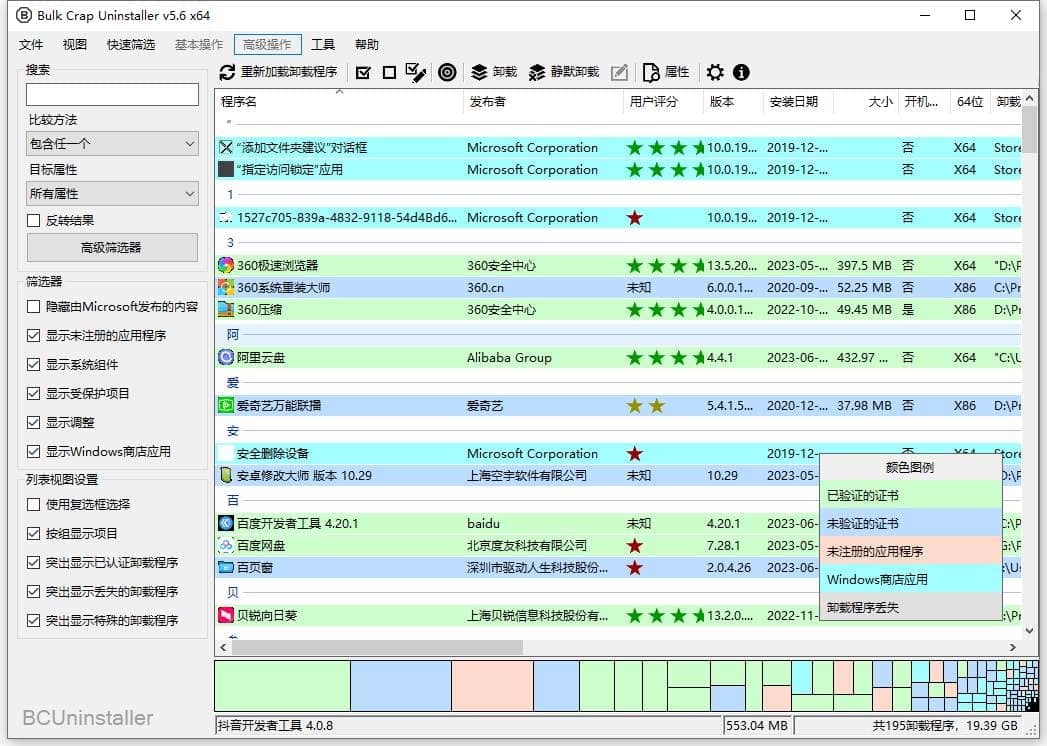The width and height of the screenshot is (1047, 746).
Task: Click the horizontal scrollbar thumb under the list
Action: tap(377, 647)
